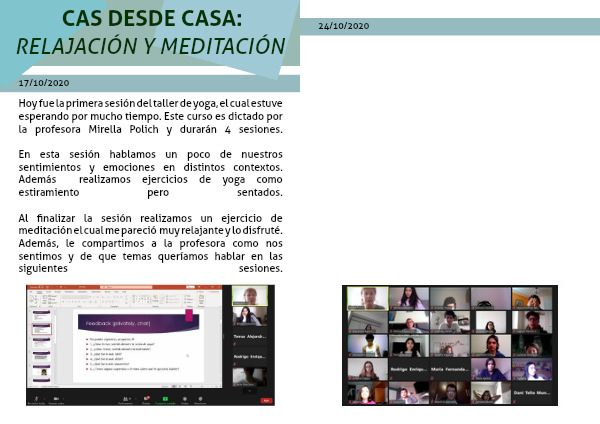Click the 24/10/2020 date header

[344, 24]
